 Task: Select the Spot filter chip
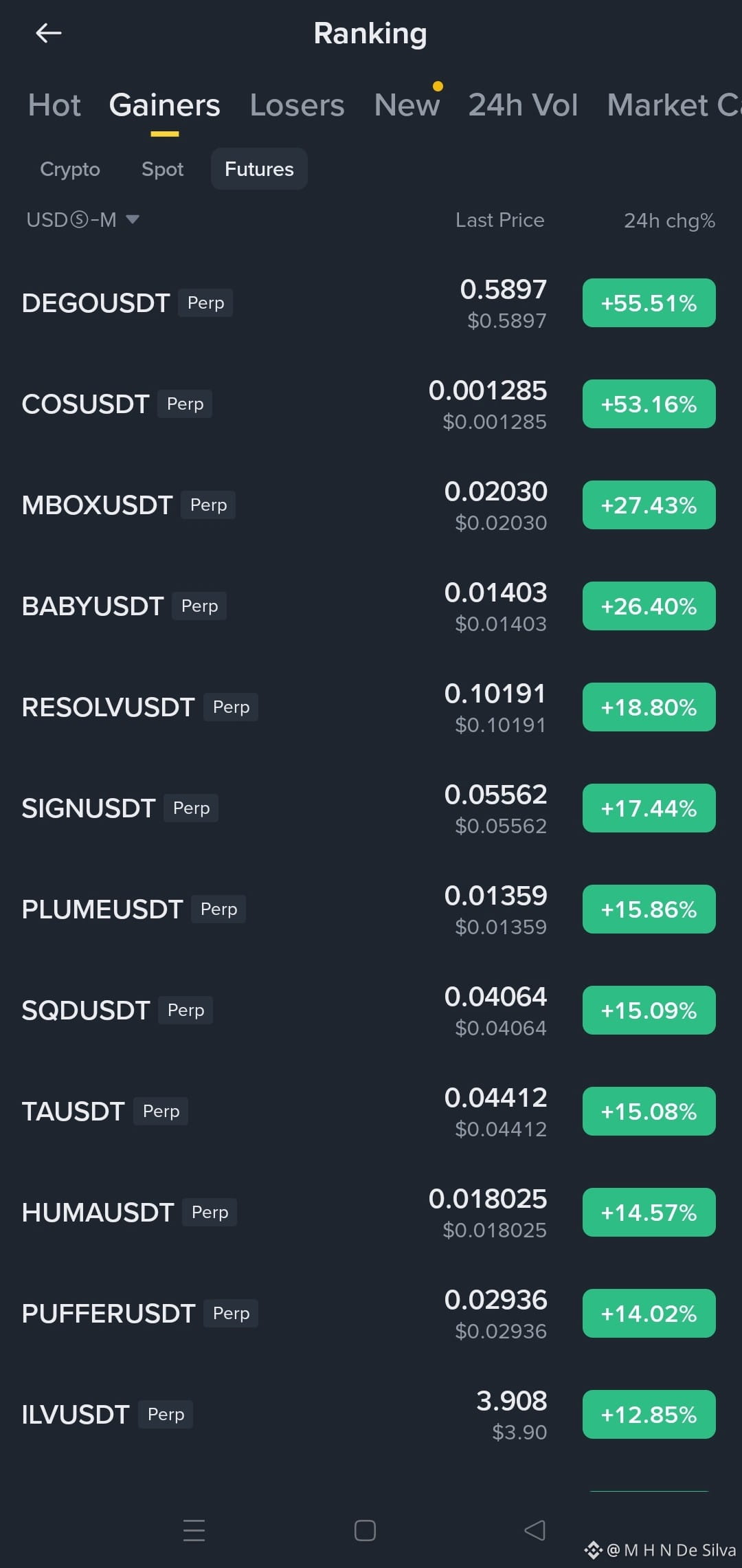pyautogui.click(x=162, y=169)
